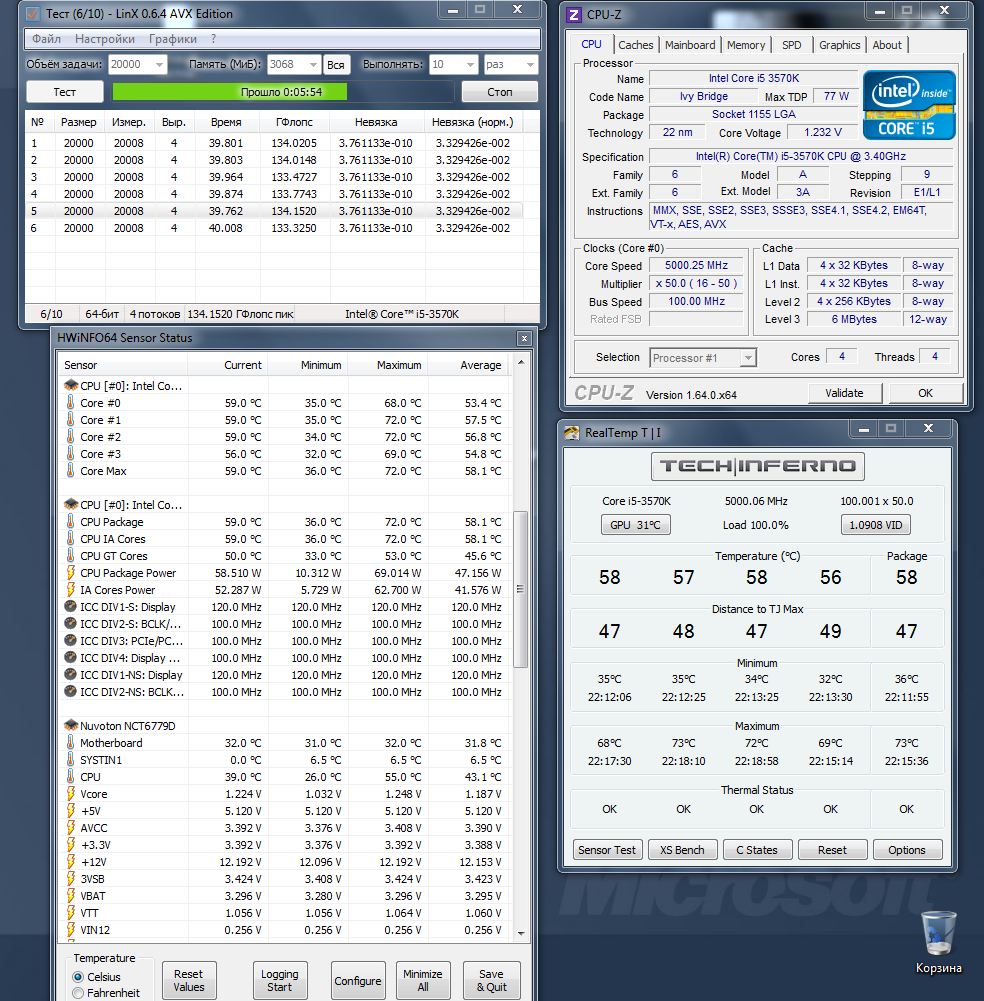Click the Вся memory button in LinX
The height and width of the screenshot is (1001, 984).
(336, 64)
